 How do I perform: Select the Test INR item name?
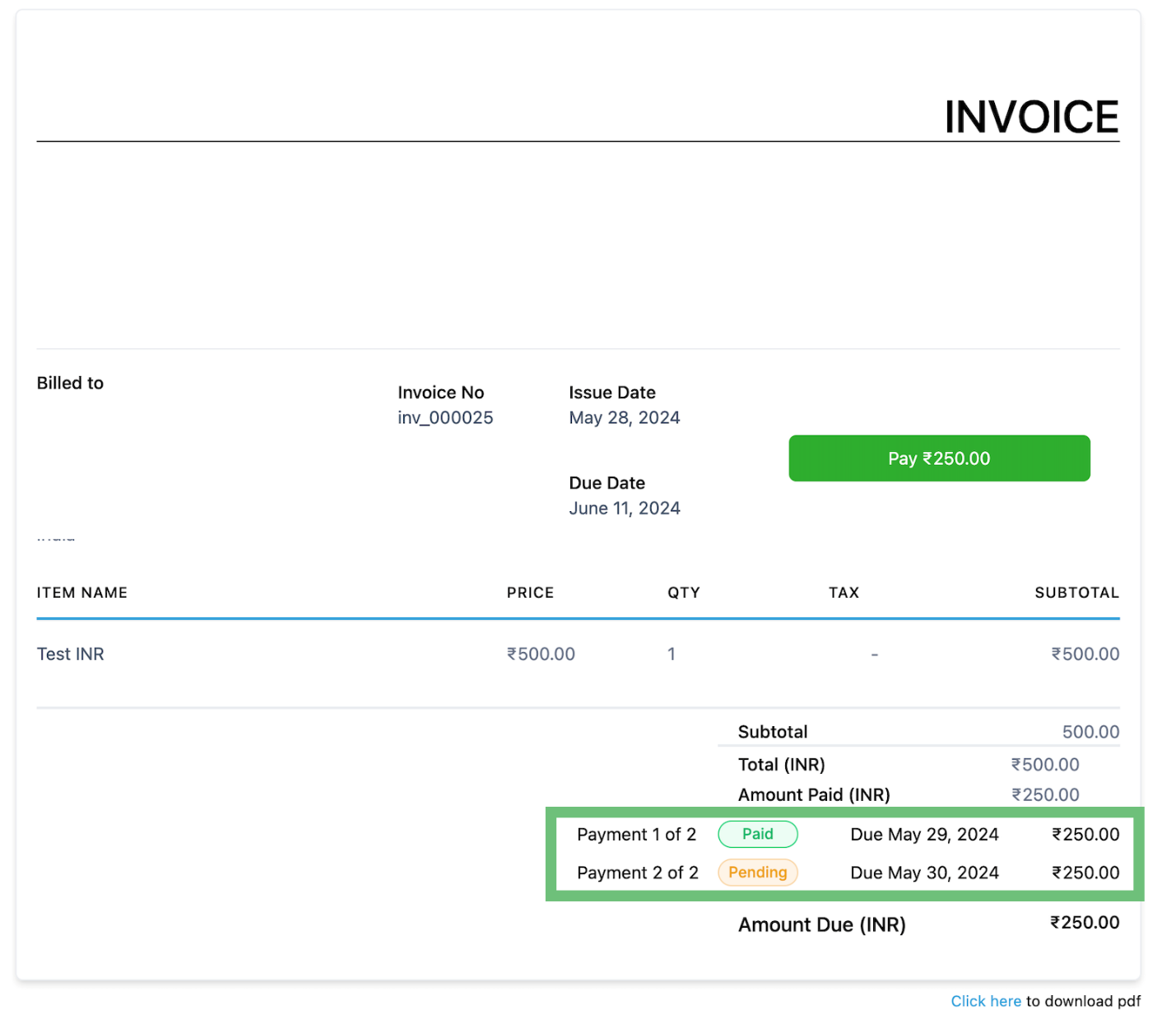[71, 654]
